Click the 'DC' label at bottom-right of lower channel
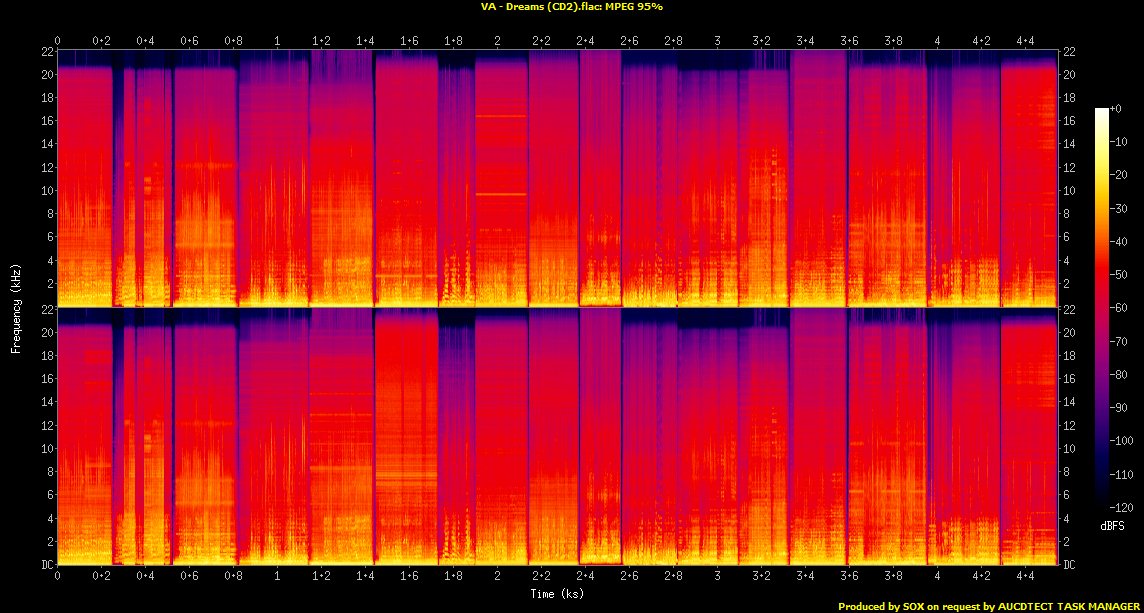 (x=1069, y=565)
